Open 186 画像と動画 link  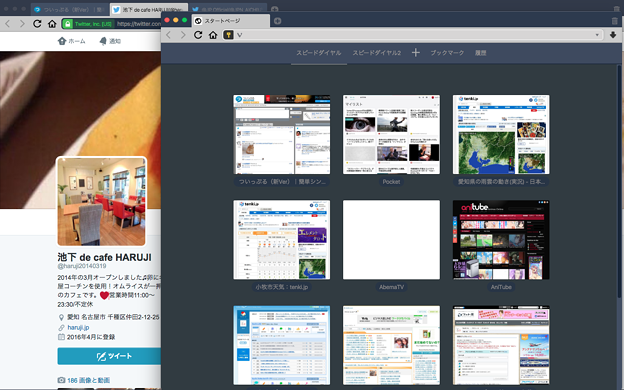[x=88, y=380]
